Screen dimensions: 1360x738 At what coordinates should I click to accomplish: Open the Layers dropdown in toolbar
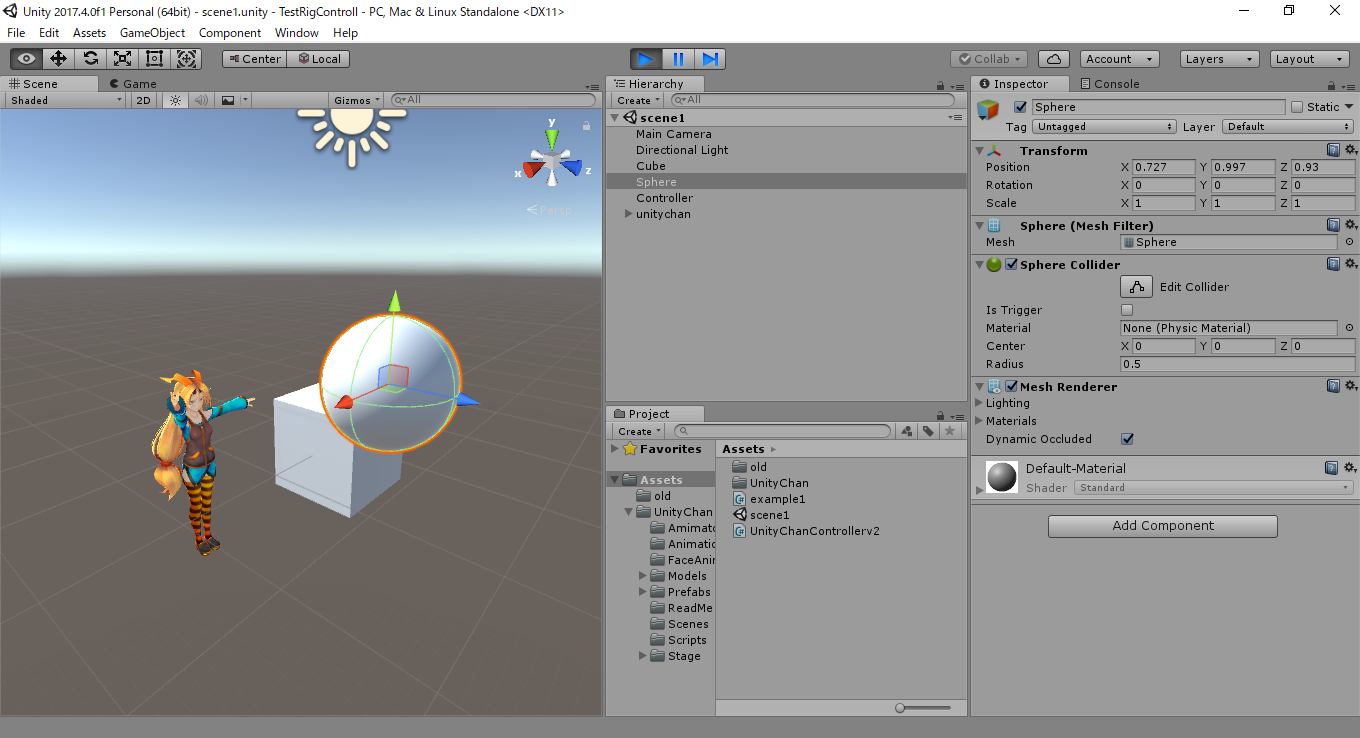click(1219, 59)
